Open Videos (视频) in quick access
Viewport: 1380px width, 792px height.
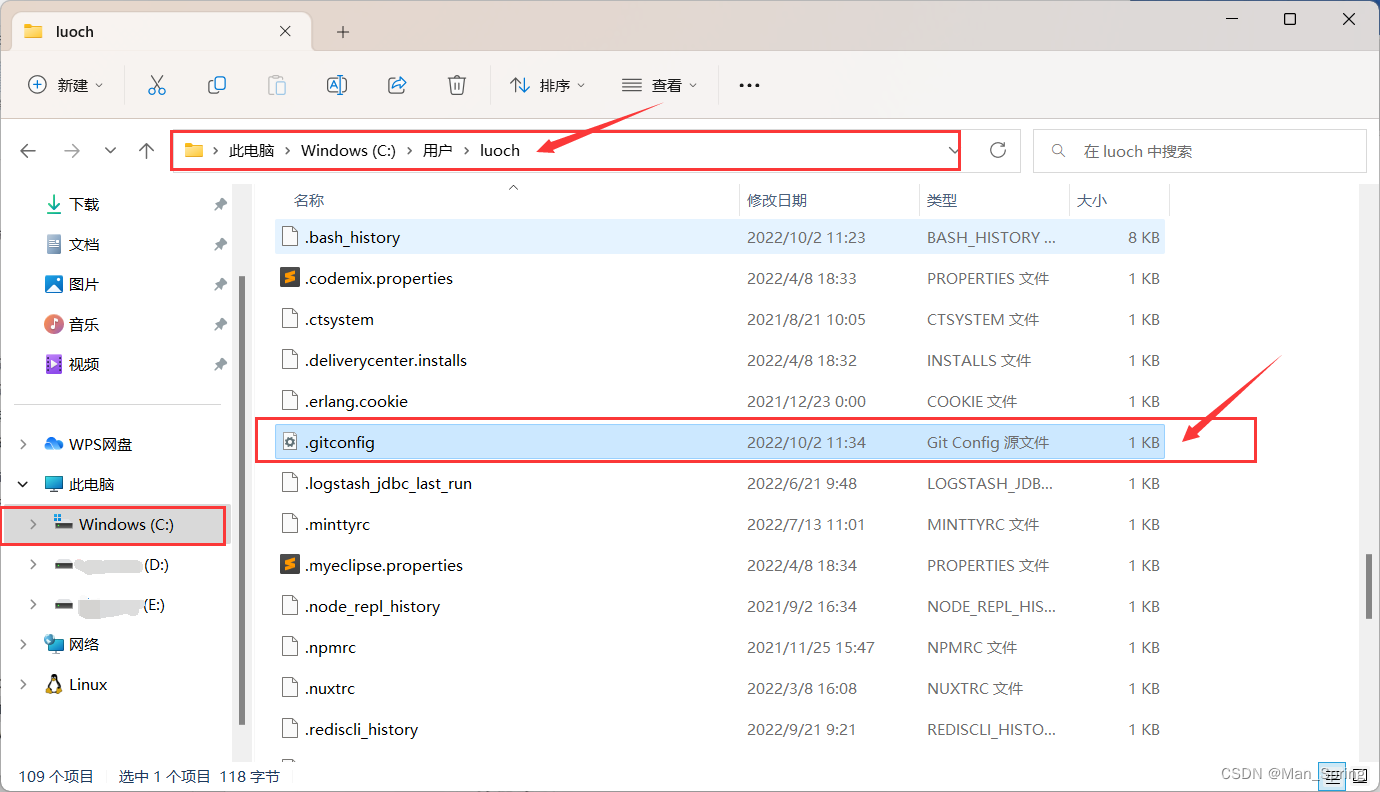coord(84,364)
